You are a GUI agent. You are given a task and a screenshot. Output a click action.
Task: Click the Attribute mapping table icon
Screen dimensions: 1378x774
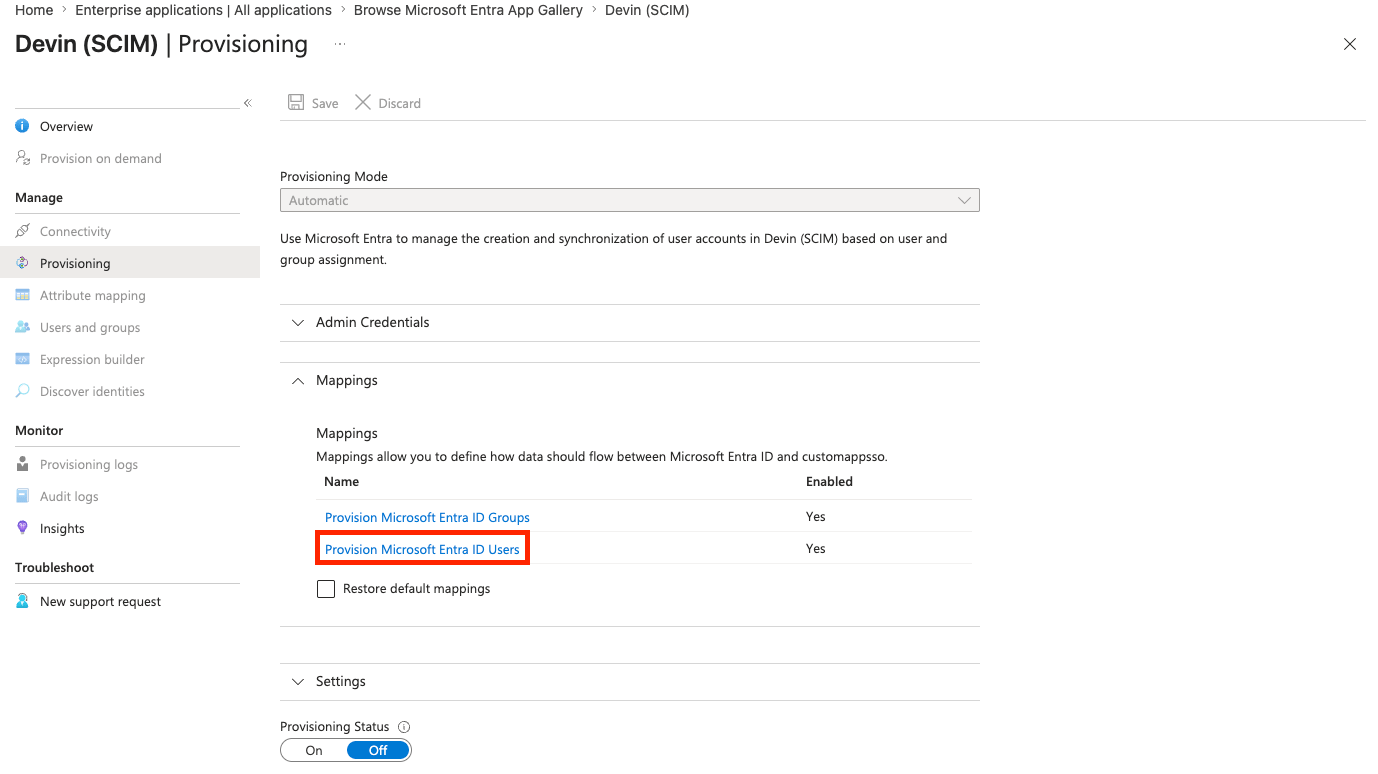coord(23,295)
